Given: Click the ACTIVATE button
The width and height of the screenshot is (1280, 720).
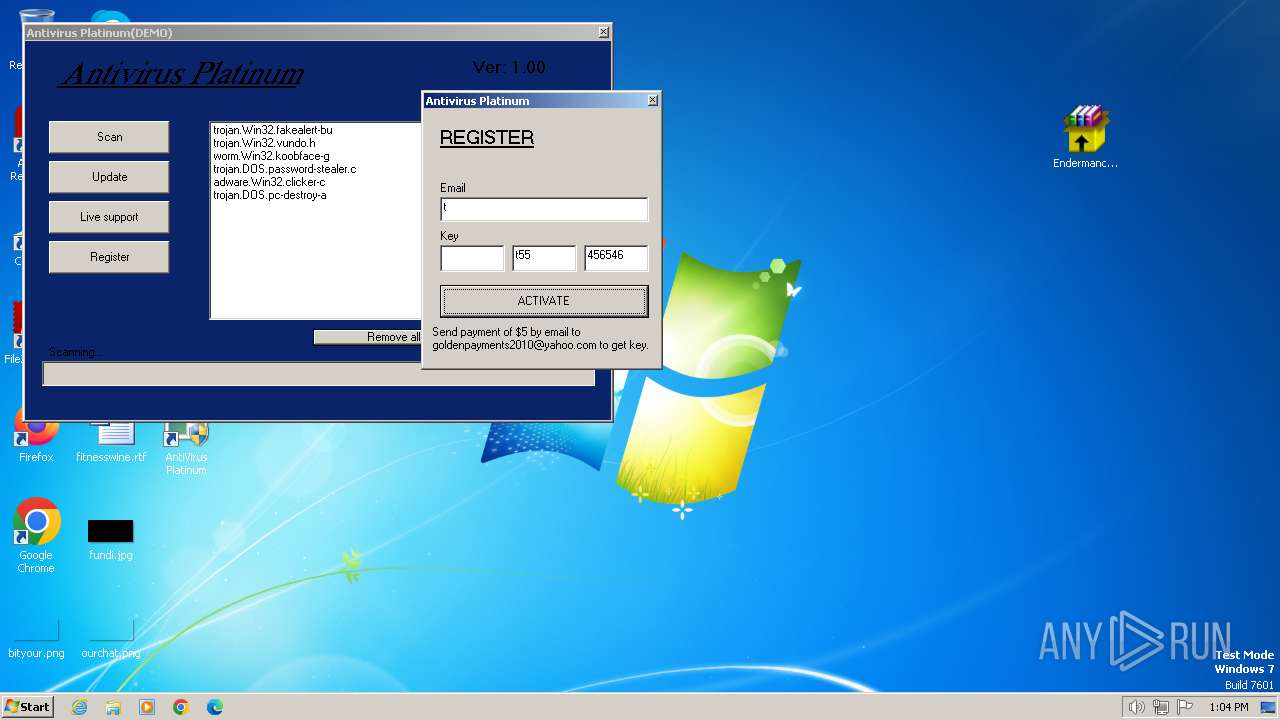Looking at the screenshot, I should coord(544,301).
